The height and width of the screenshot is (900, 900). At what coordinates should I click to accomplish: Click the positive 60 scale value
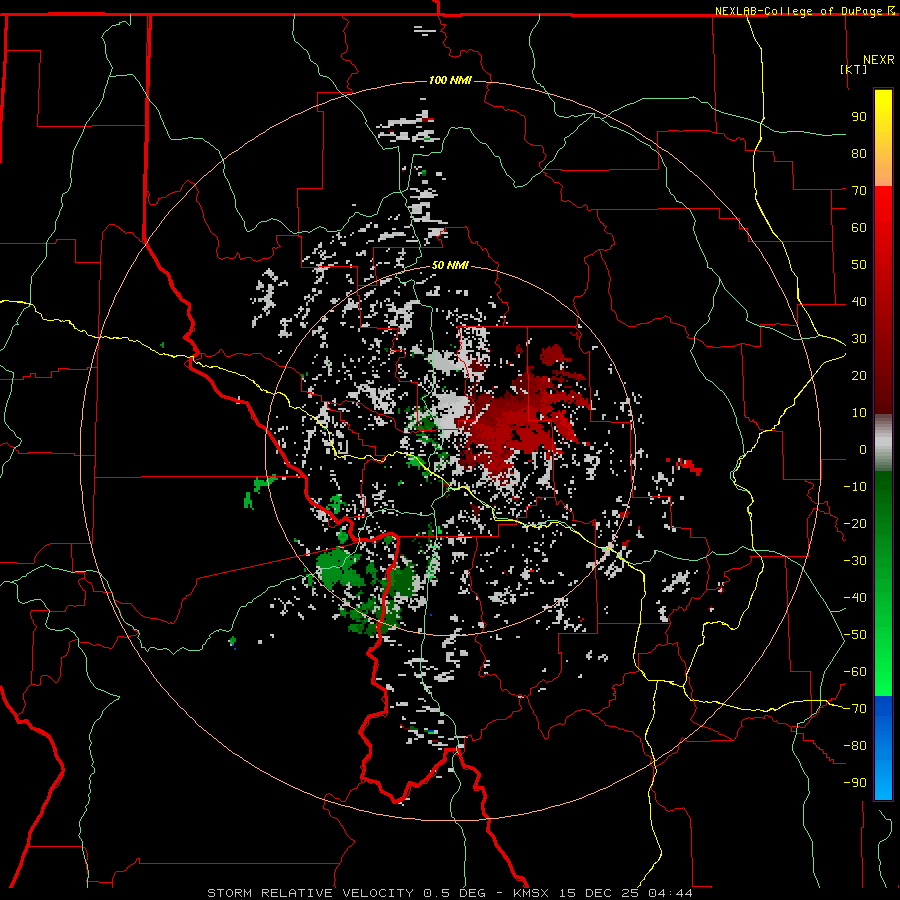859,228
